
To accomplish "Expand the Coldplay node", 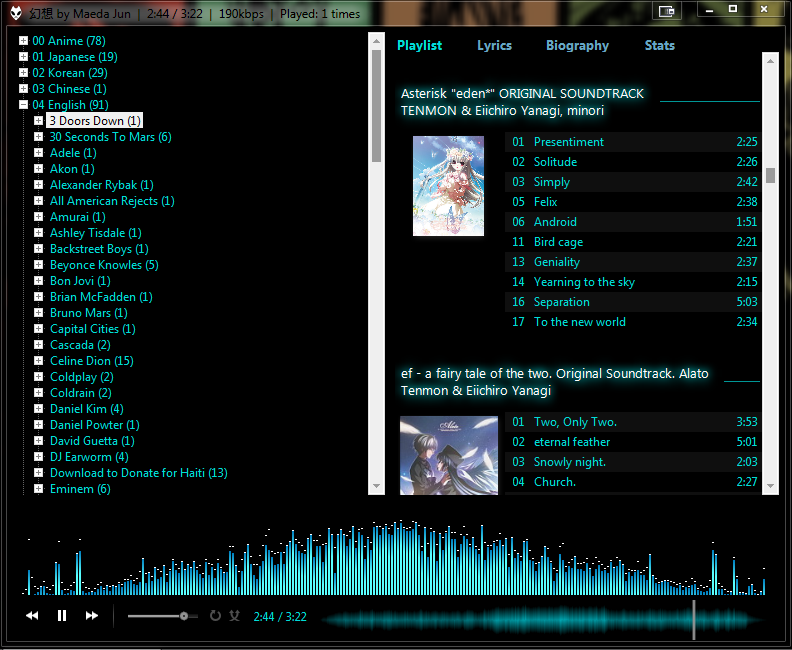I will [x=38, y=376].
